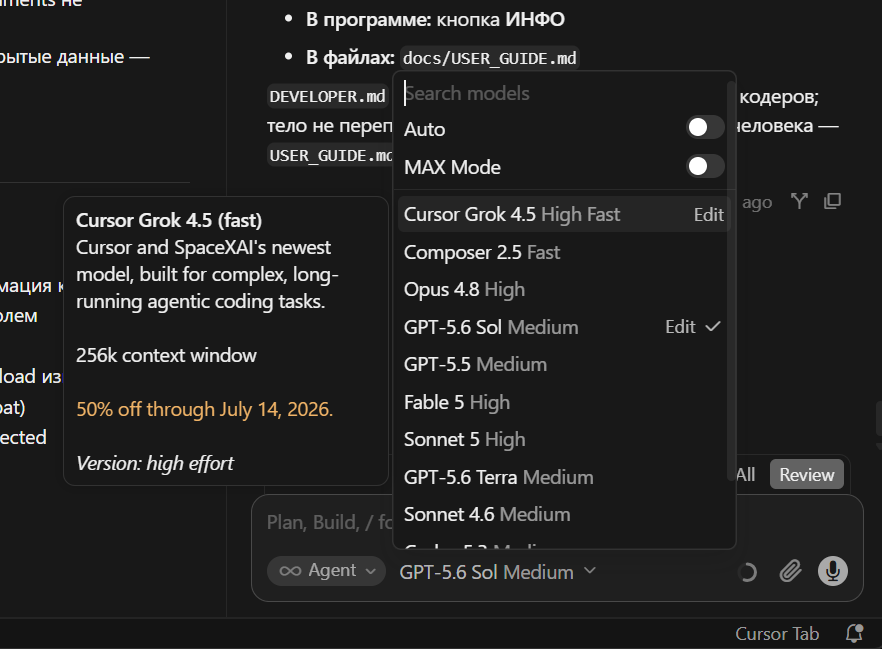Click the 256k context window text
This screenshot has width=882, height=649.
[166, 355]
